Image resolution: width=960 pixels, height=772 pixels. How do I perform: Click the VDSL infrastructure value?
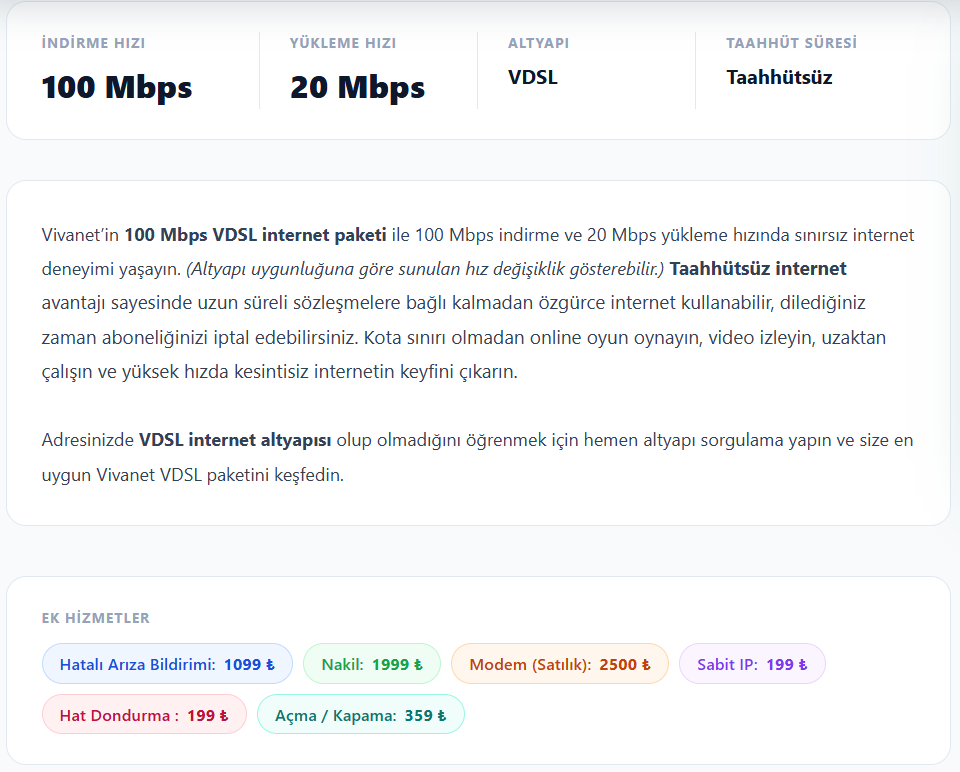[533, 78]
